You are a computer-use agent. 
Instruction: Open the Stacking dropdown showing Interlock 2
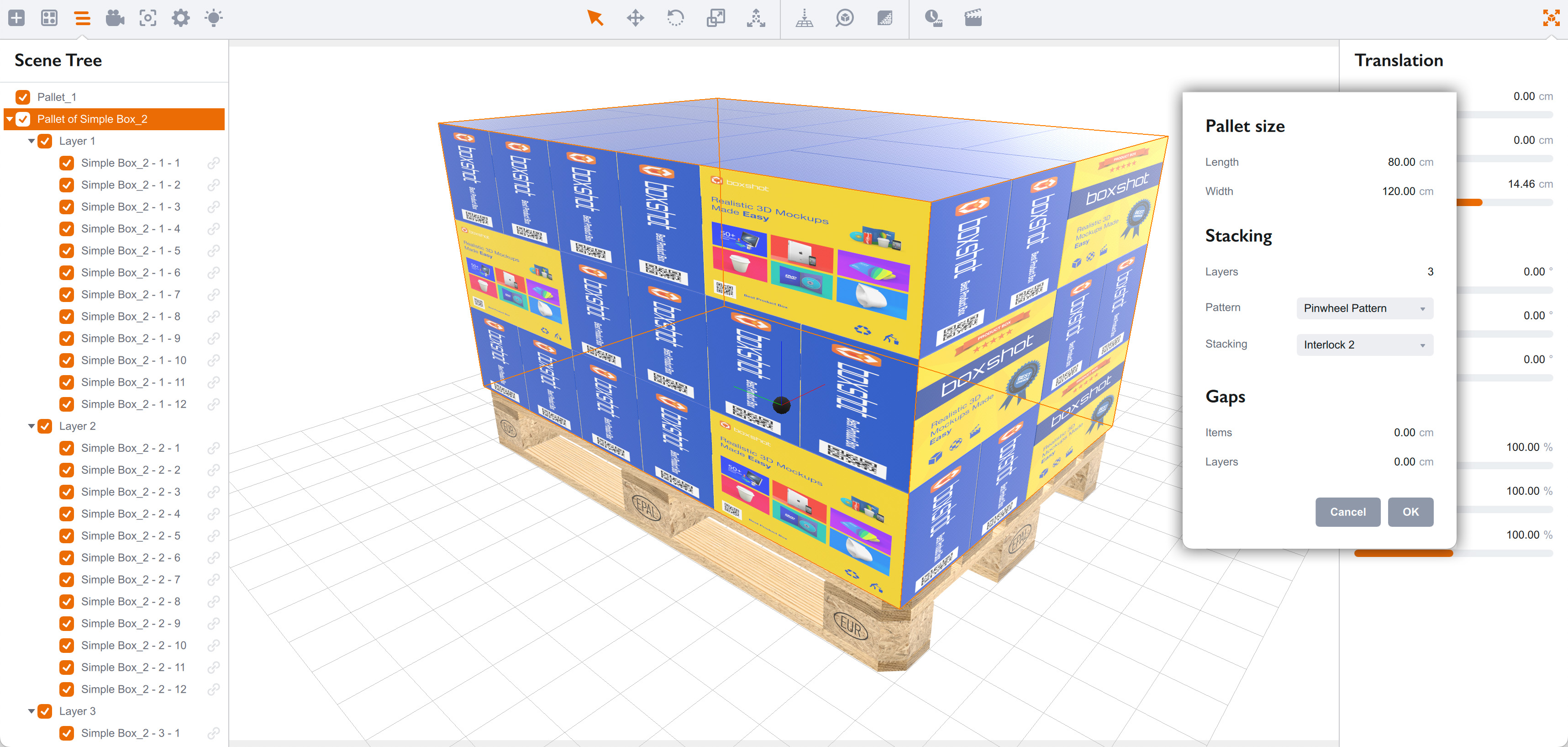coord(1364,344)
